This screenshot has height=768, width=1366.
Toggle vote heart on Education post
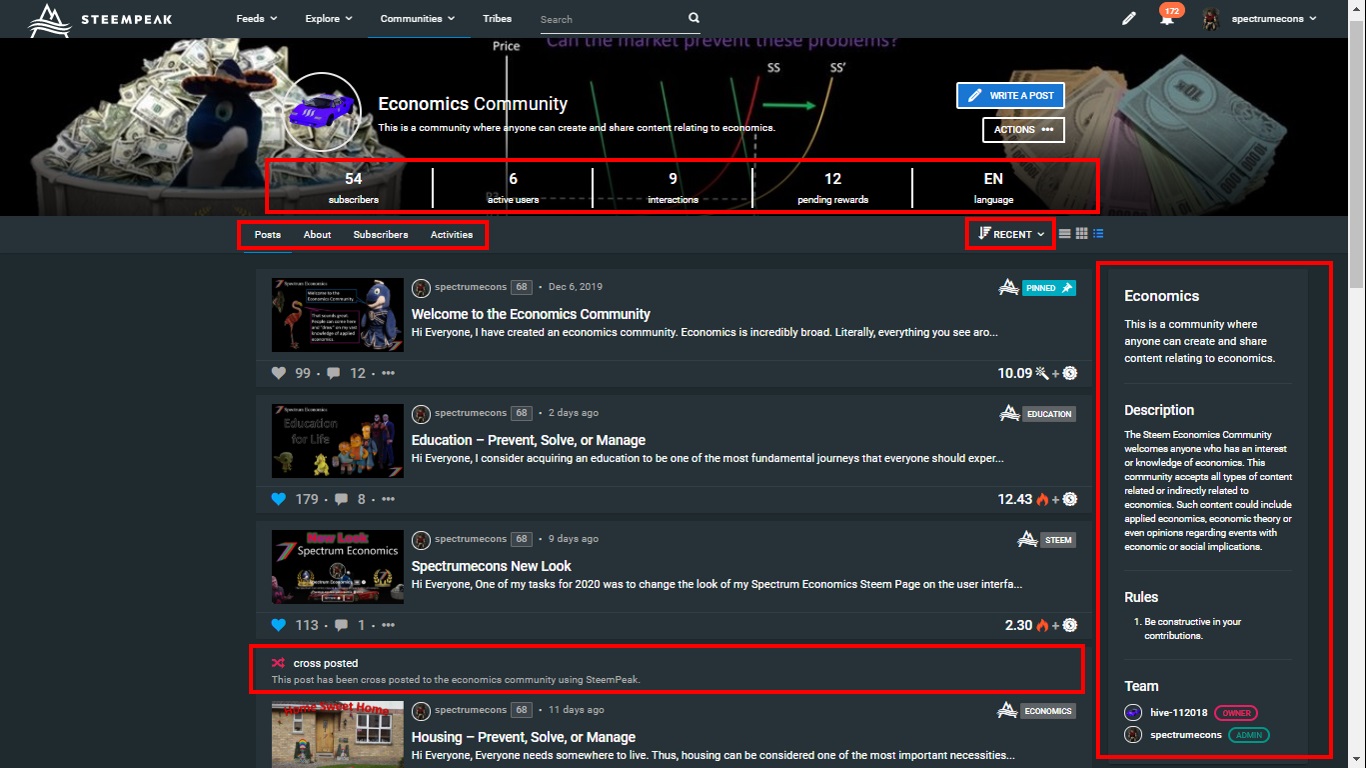pos(279,499)
